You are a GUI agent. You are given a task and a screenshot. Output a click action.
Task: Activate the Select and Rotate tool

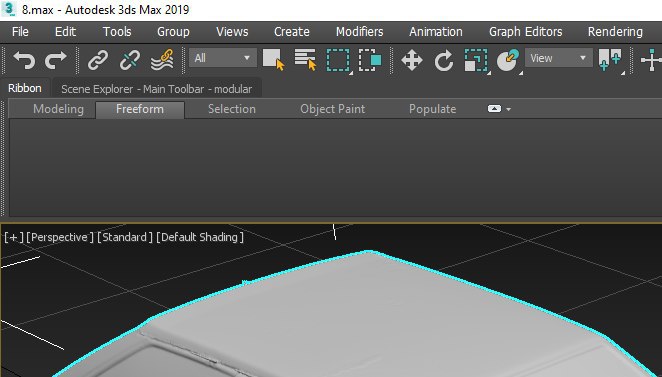click(x=444, y=60)
